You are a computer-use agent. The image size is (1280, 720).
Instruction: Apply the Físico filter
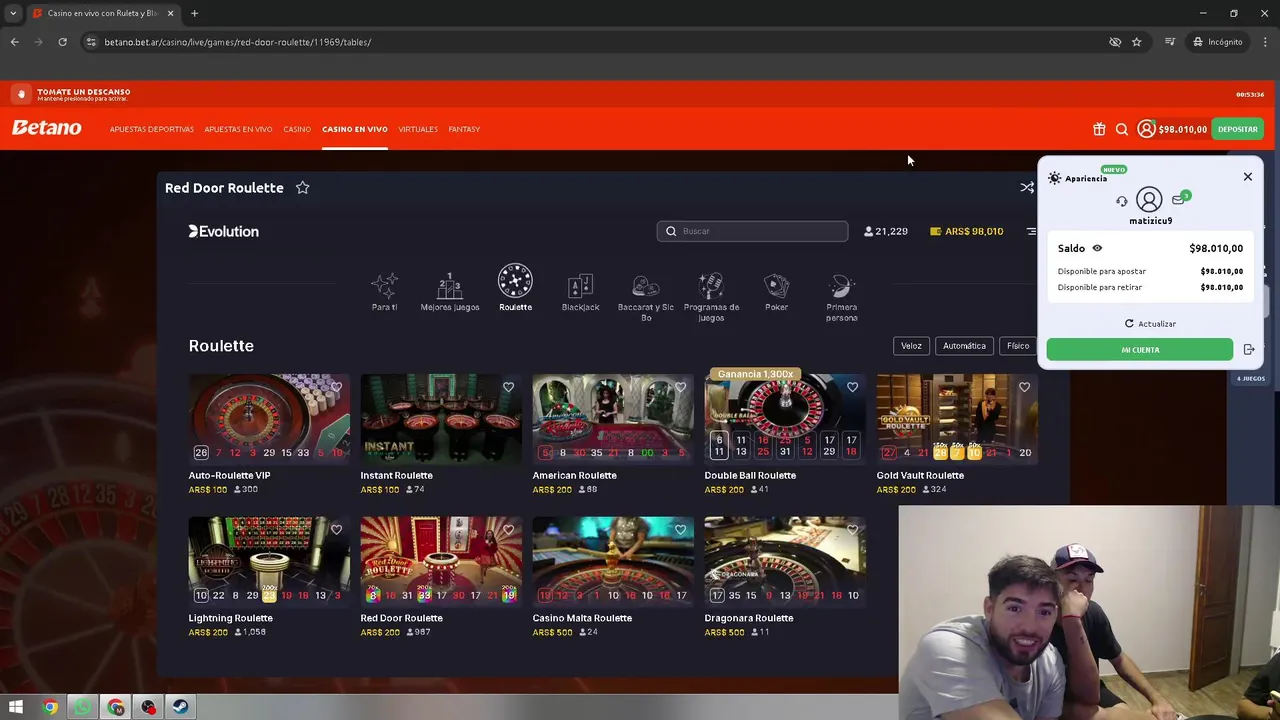click(x=1018, y=346)
